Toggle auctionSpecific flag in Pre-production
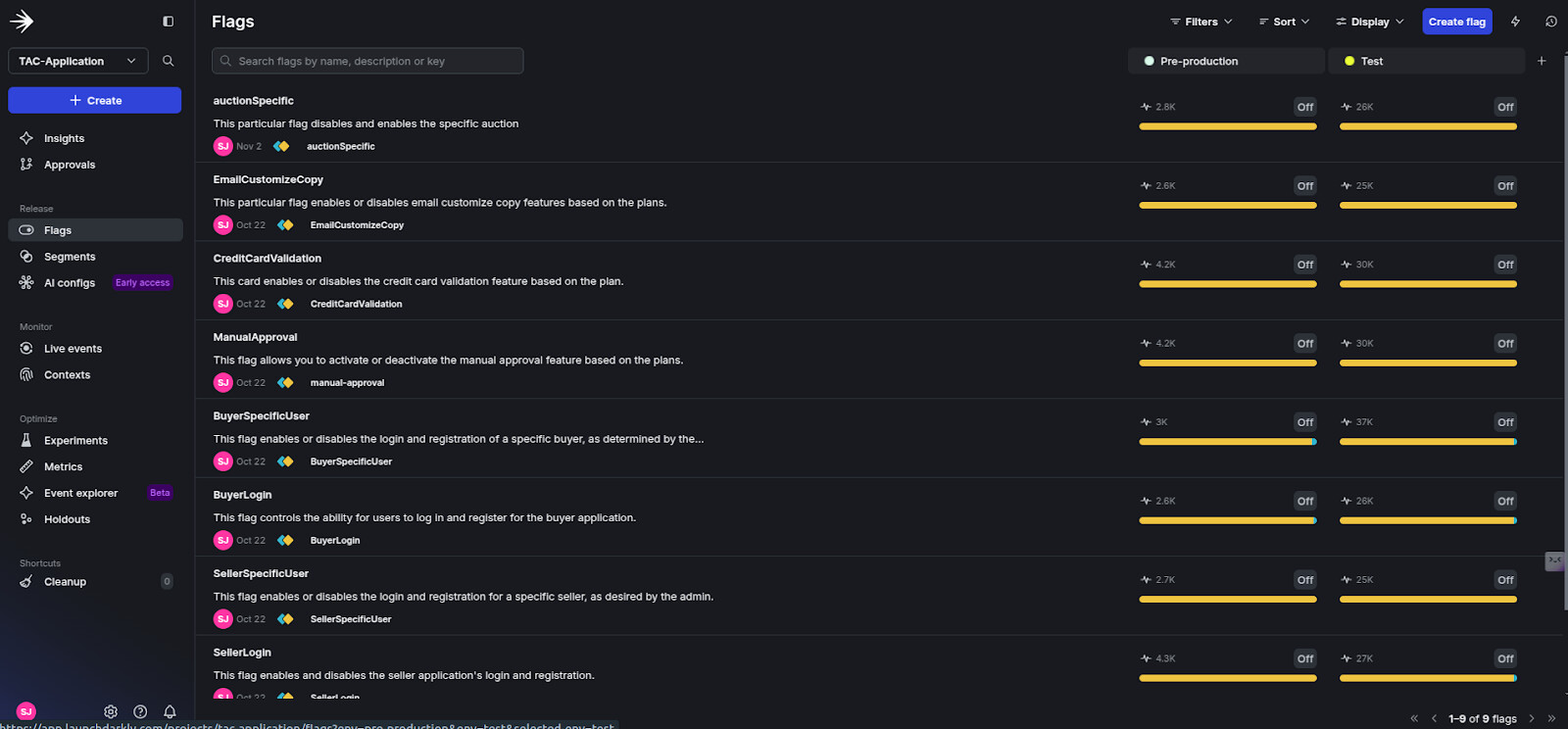This screenshot has height=729, width=1568. click(x=1304, y=107)
